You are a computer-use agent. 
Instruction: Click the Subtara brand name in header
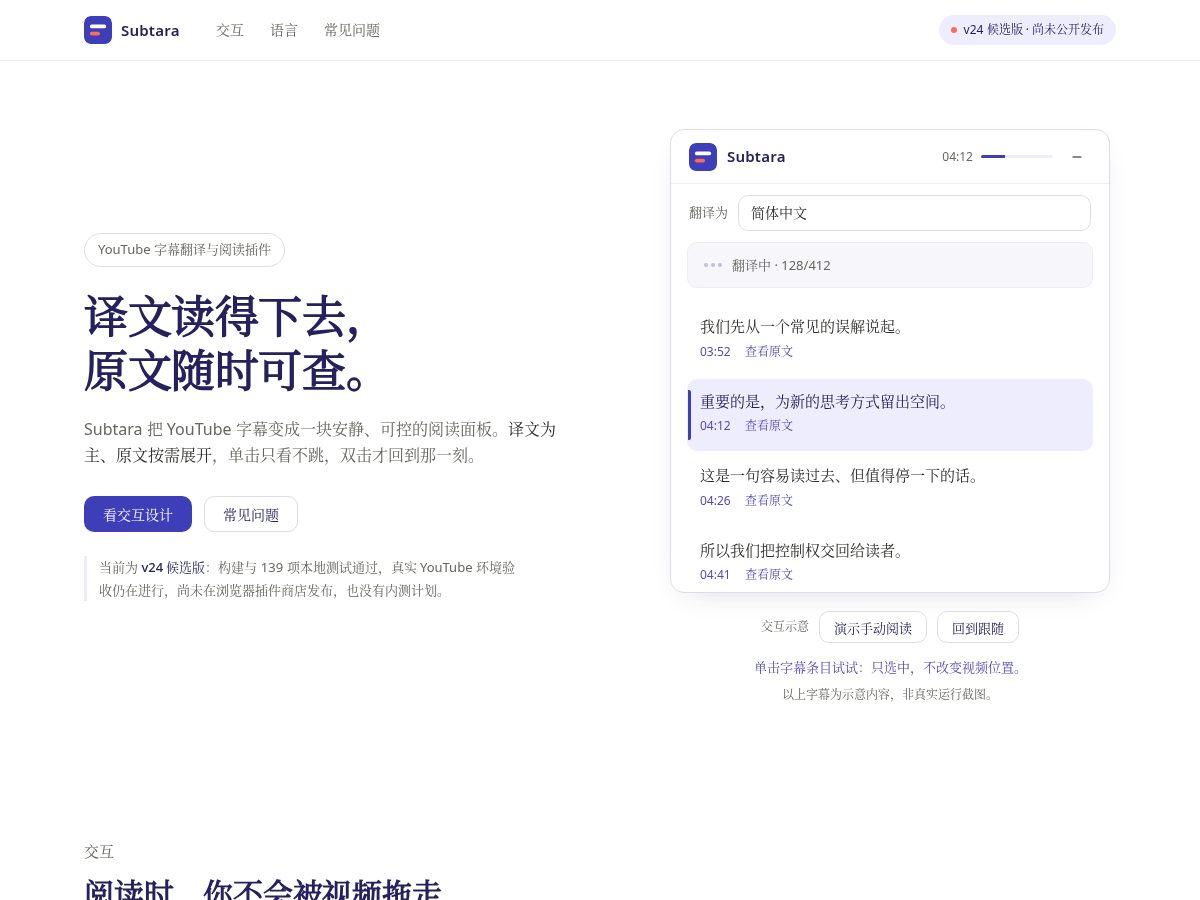(150, 30)
